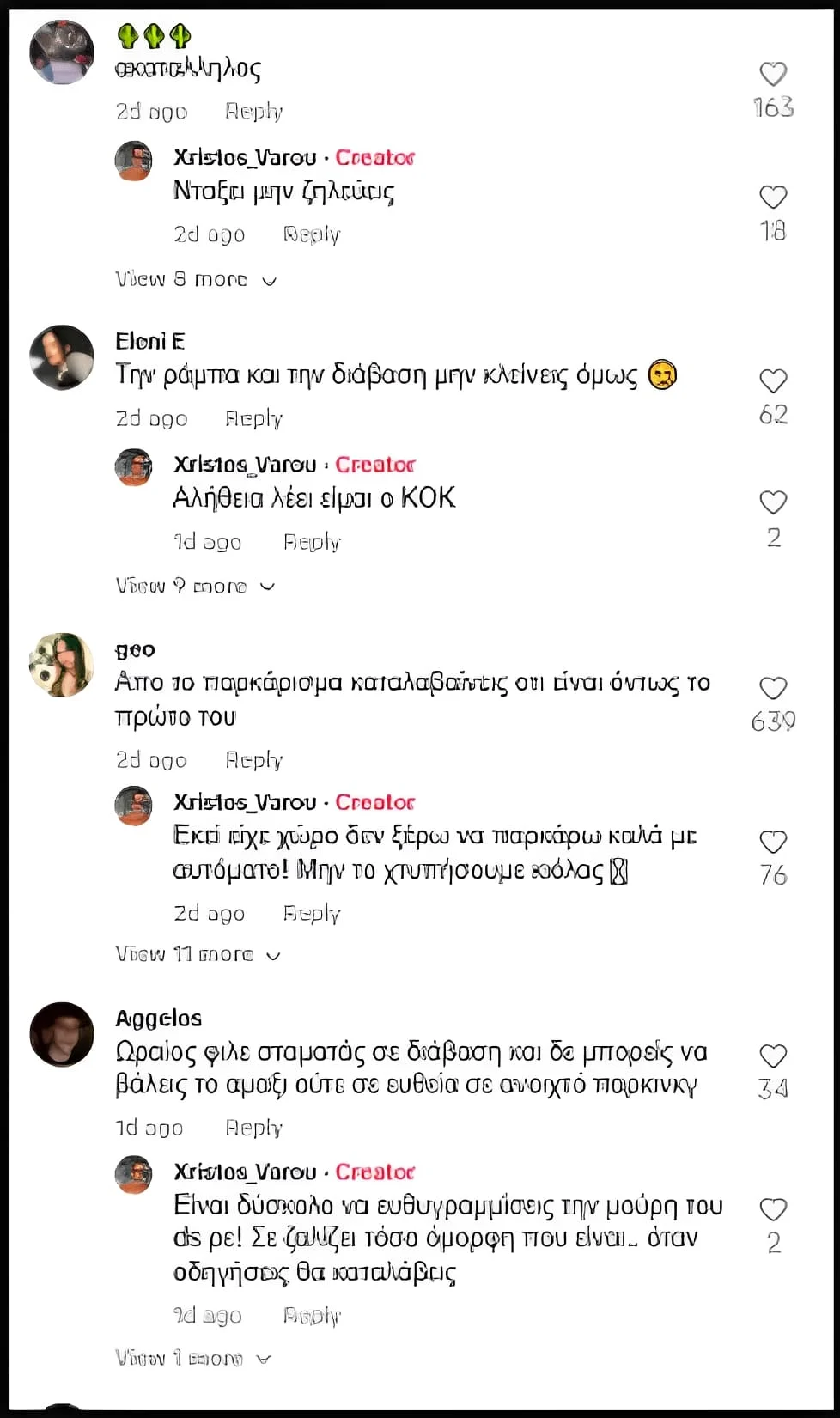Like geo's comment with 639 likes
This screenshot has width=840, height=1418.
click(773, 688)
